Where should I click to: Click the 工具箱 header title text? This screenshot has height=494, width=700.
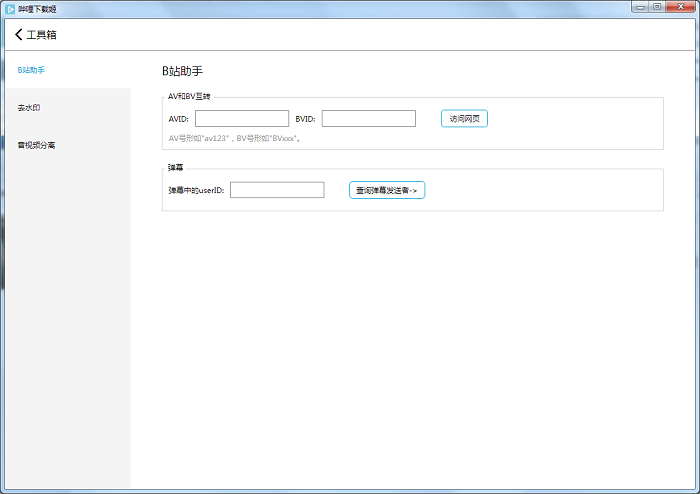[x=42, y=34]
